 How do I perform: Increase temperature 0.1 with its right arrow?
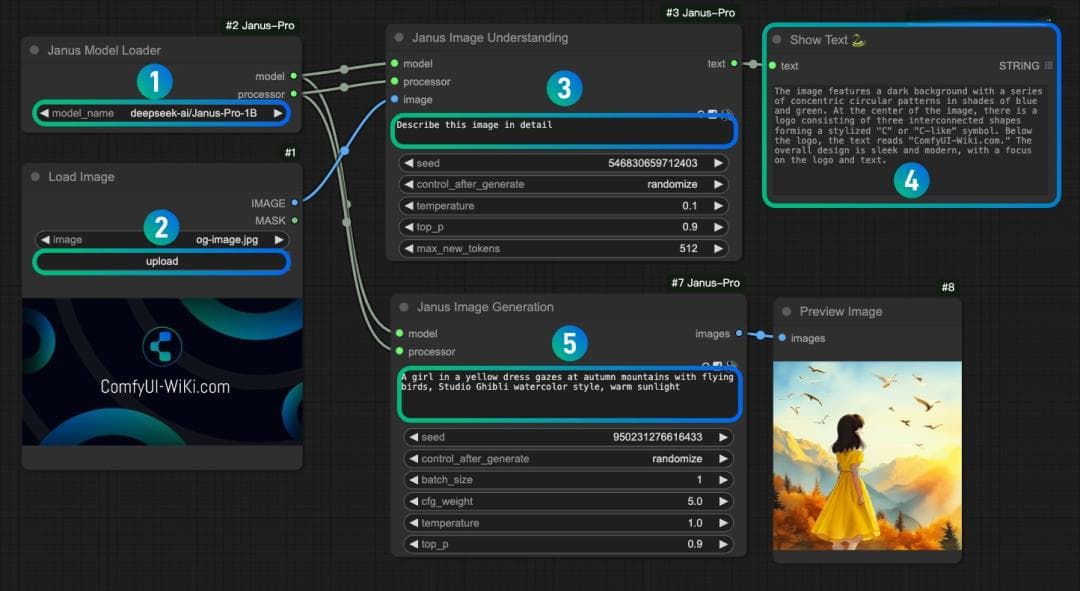[718, 206]
